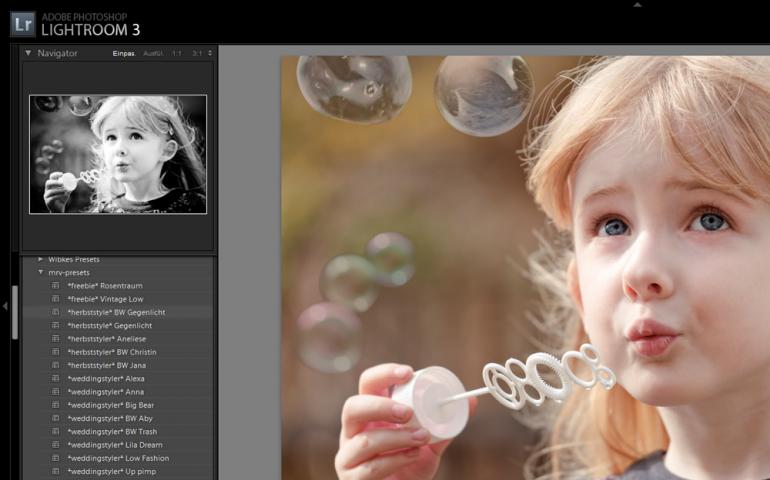770x480 pixels.
Task: Apply the *weddingstyler* Alexa preset
Action: 106,378
